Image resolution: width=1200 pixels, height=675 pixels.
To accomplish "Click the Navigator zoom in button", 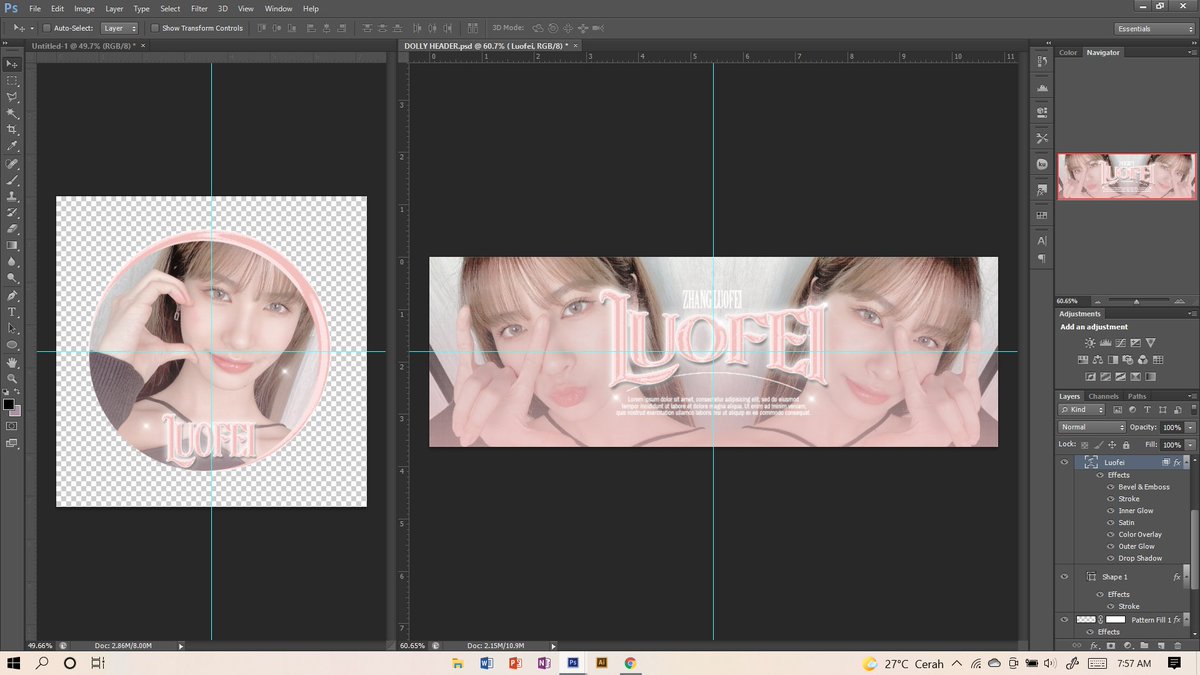I will coord(1179,300).
